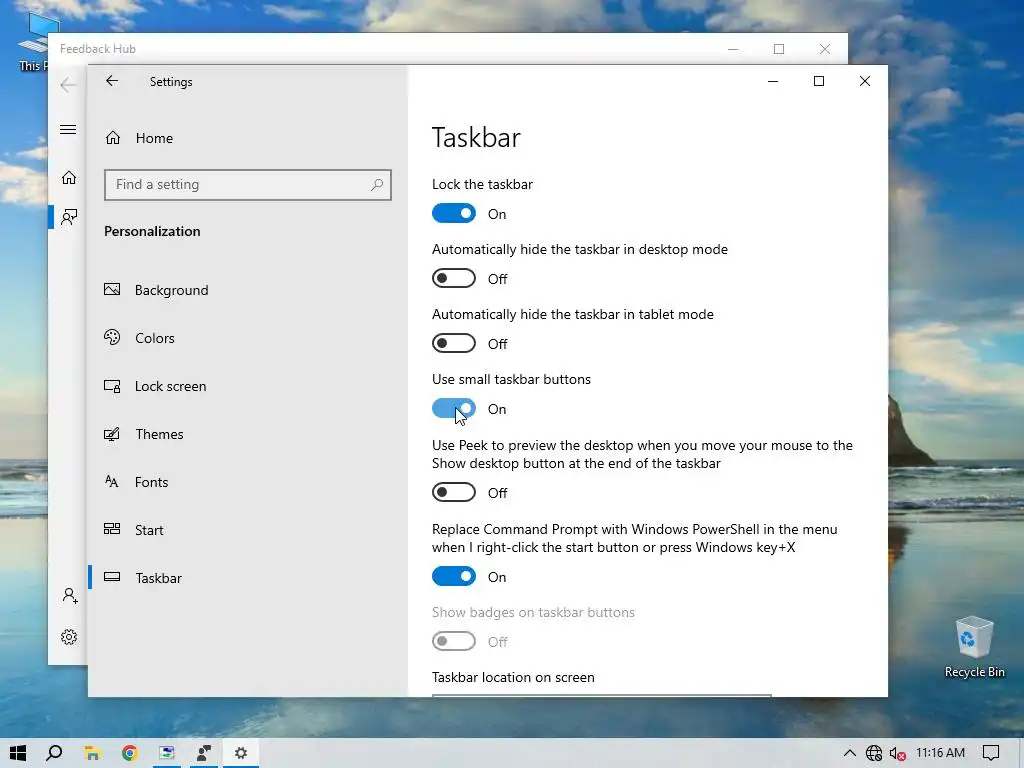Open Action Center notifications
The height and width of the screenshot is (768, 1024).
(x=991, y=753)
